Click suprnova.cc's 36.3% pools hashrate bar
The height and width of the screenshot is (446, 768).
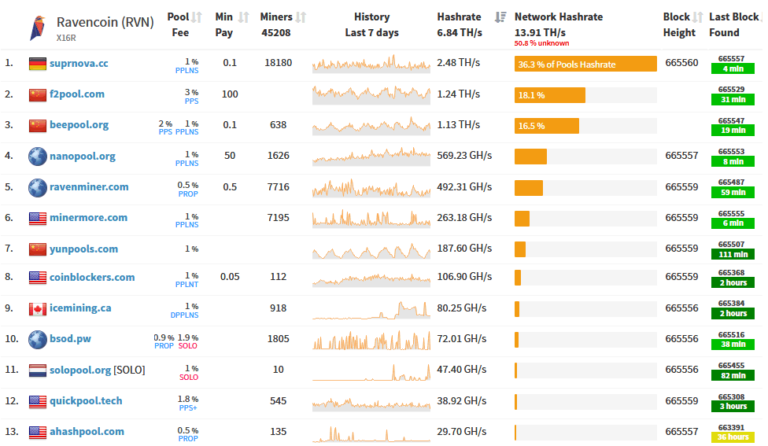pos(585,64)
